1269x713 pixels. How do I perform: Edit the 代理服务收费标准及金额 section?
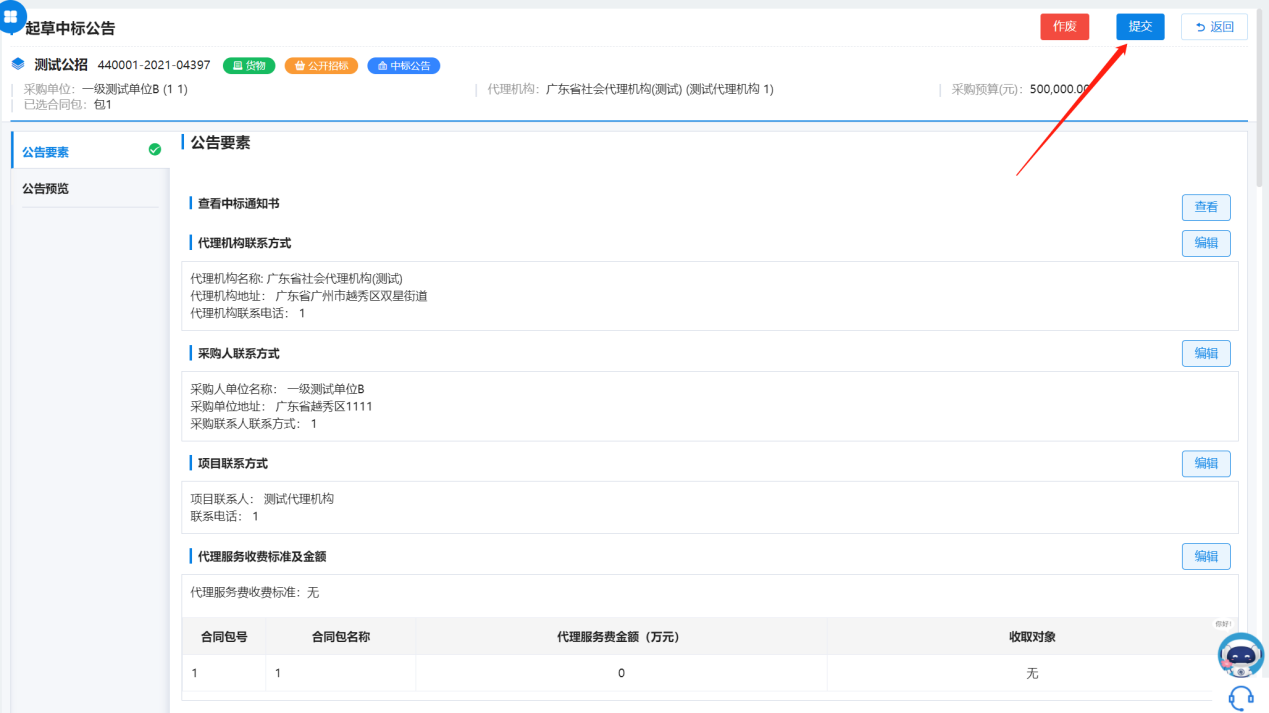click(x=1206, y=556)
